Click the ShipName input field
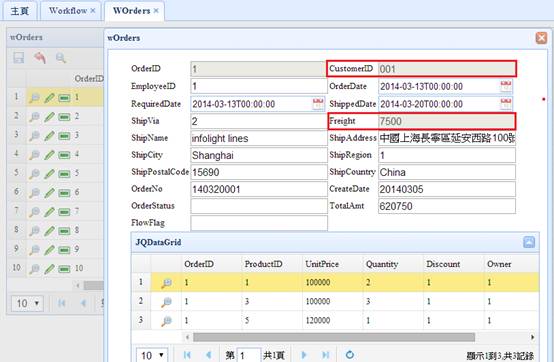This screenshot has width=554, height=362. point(259,138)
